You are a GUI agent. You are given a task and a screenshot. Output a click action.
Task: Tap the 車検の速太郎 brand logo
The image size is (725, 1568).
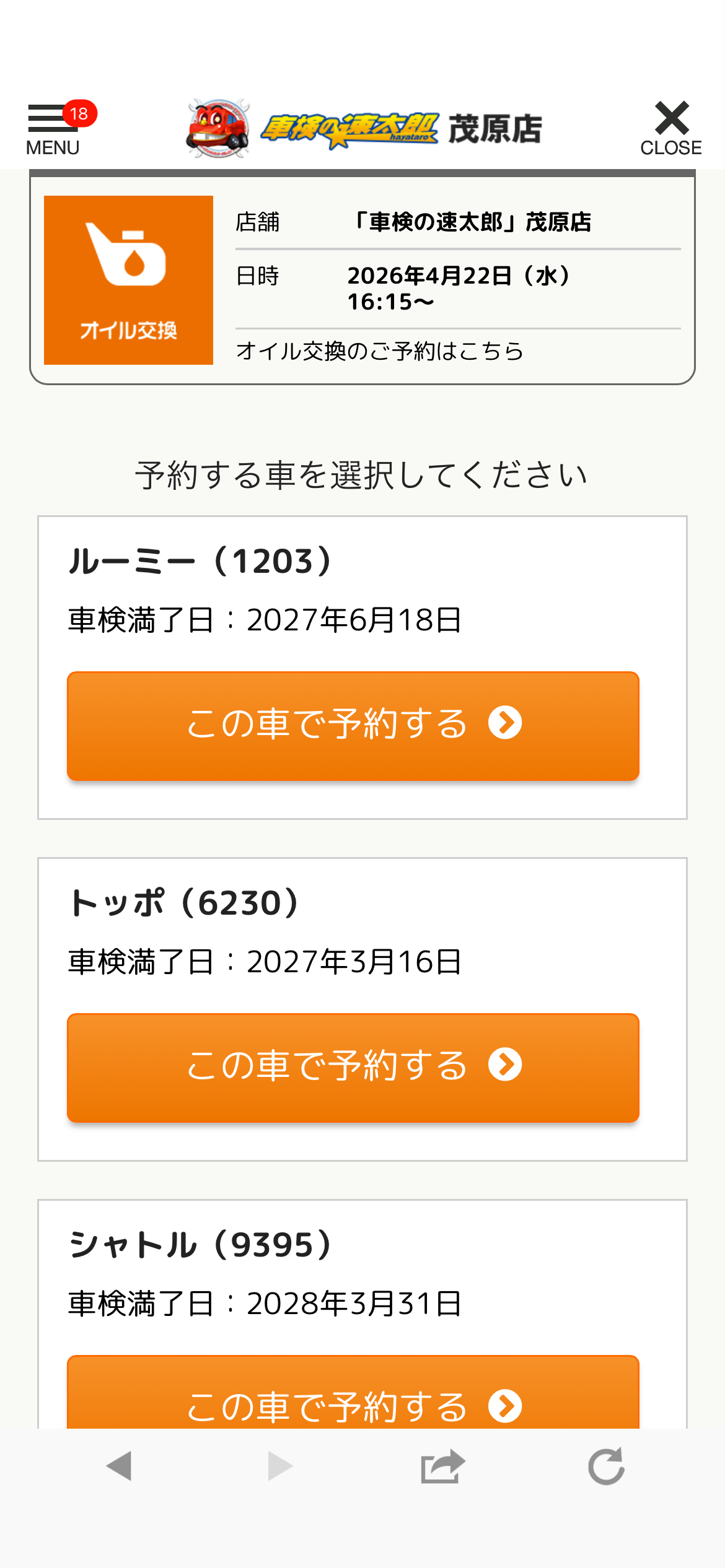[x=349, y=129]
